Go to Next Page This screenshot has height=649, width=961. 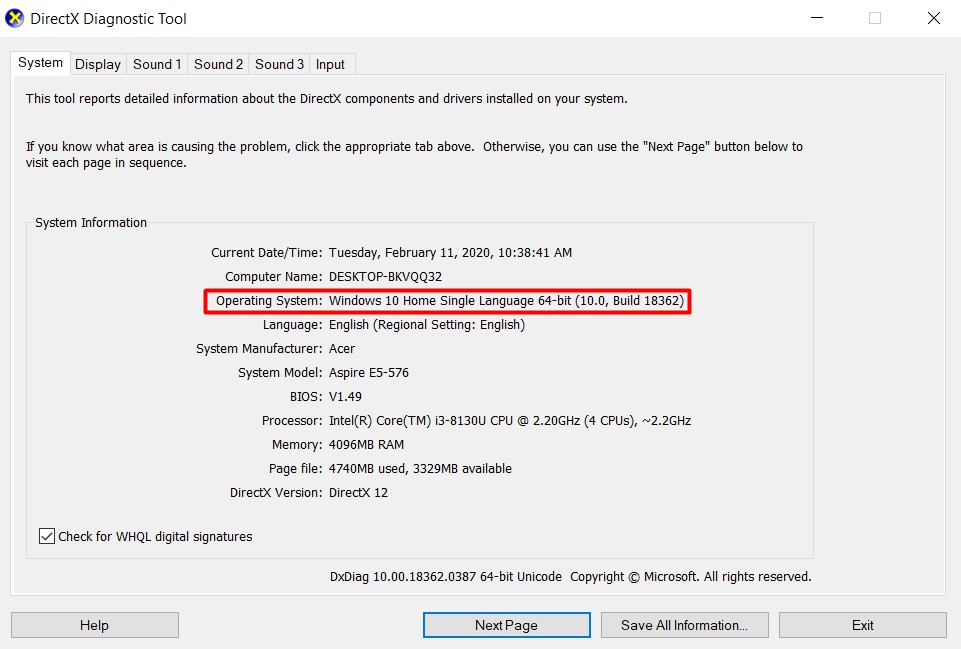tap(506, 625)
